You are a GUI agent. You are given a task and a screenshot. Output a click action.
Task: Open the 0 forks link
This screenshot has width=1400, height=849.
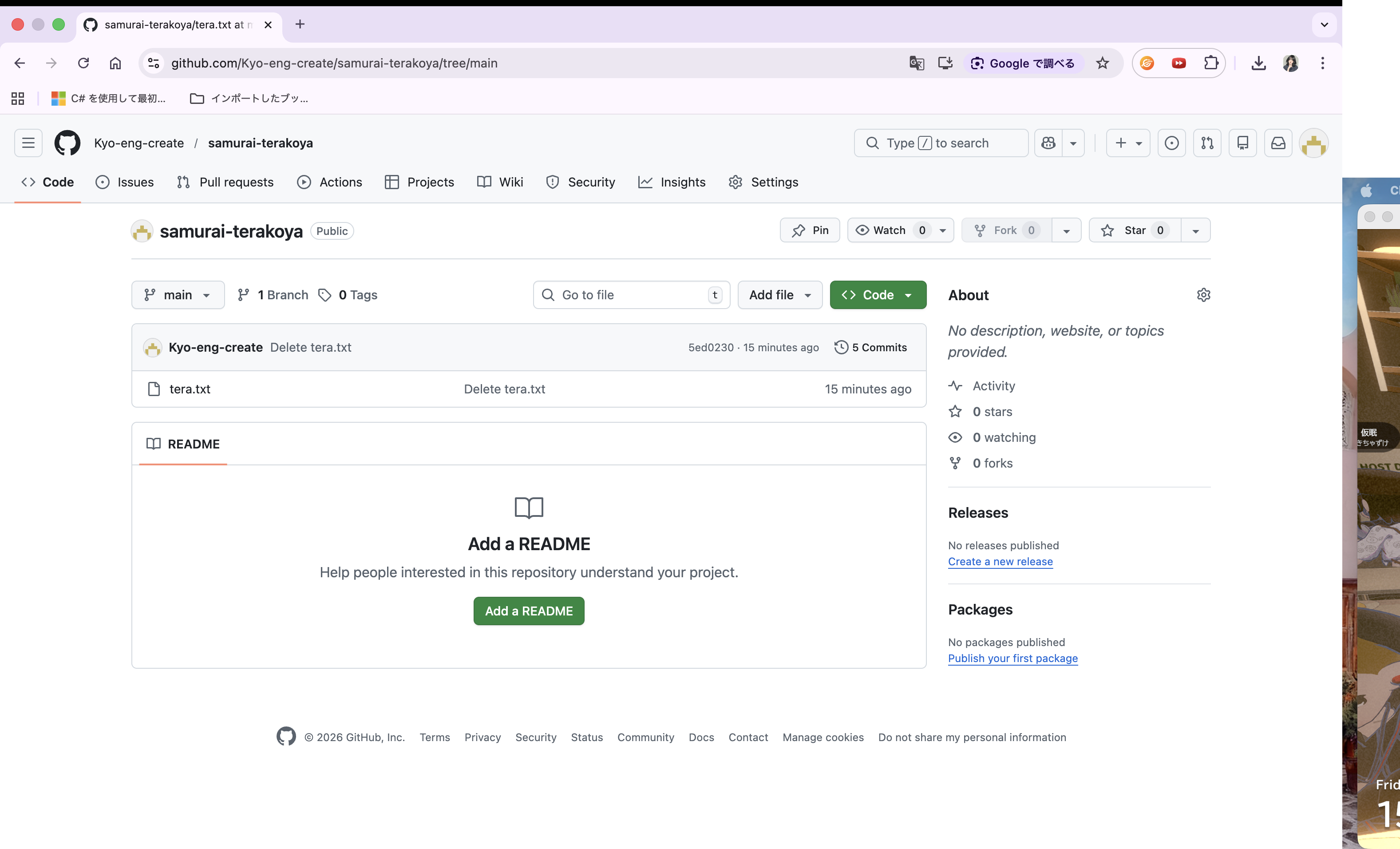[x=993, y=463]
